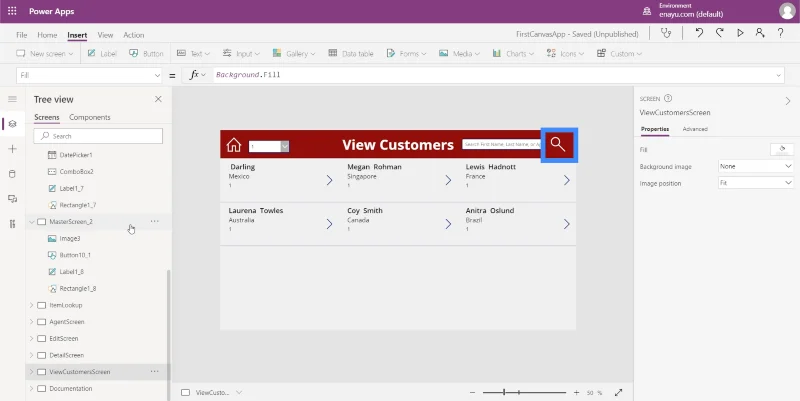The width and height of the screenshot is (800, 401).
Task: Switch to Advanced tab in properties pane
Action: tap(695, 129)
